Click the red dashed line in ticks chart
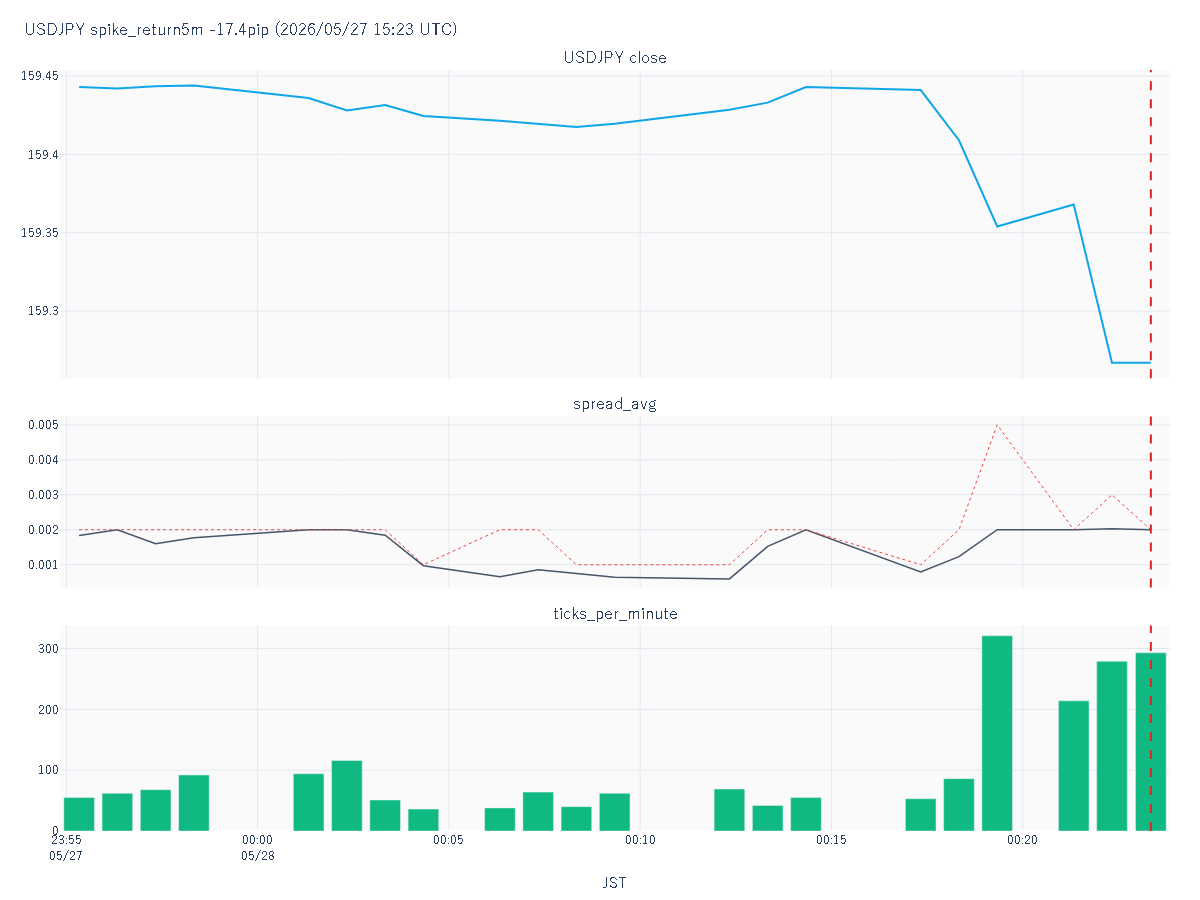The image size is (1200, 900). tap(1150, 728)
